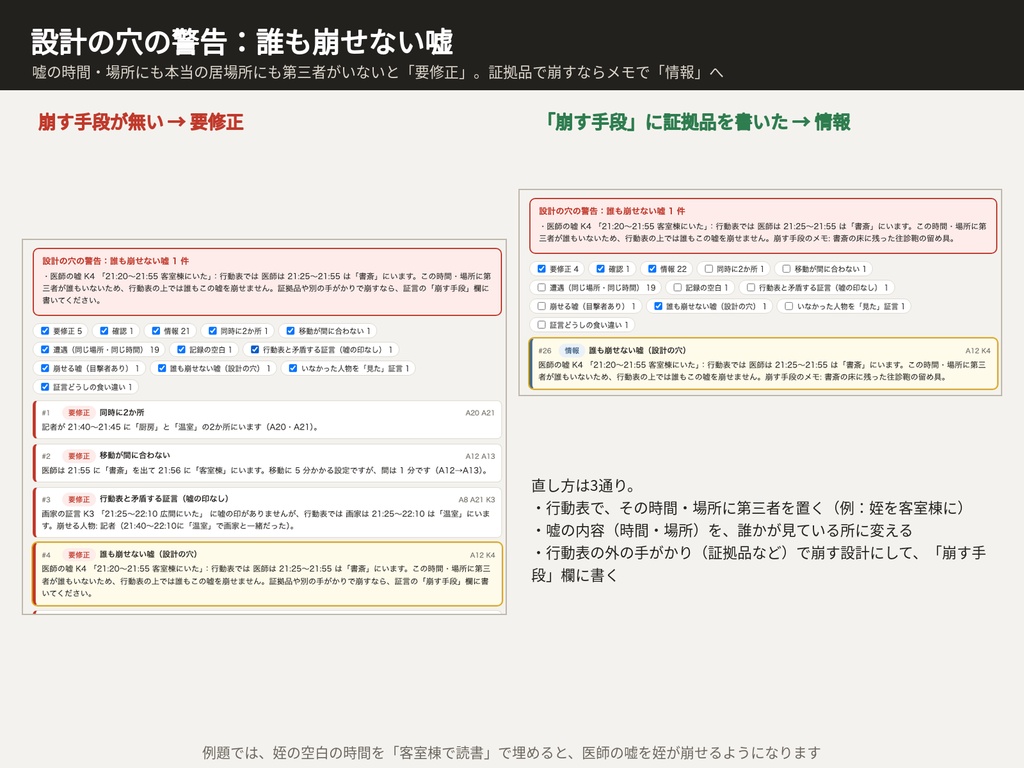Click the 要修正 badge on card #2
The image size is (1024, 768).
(79, 456)
